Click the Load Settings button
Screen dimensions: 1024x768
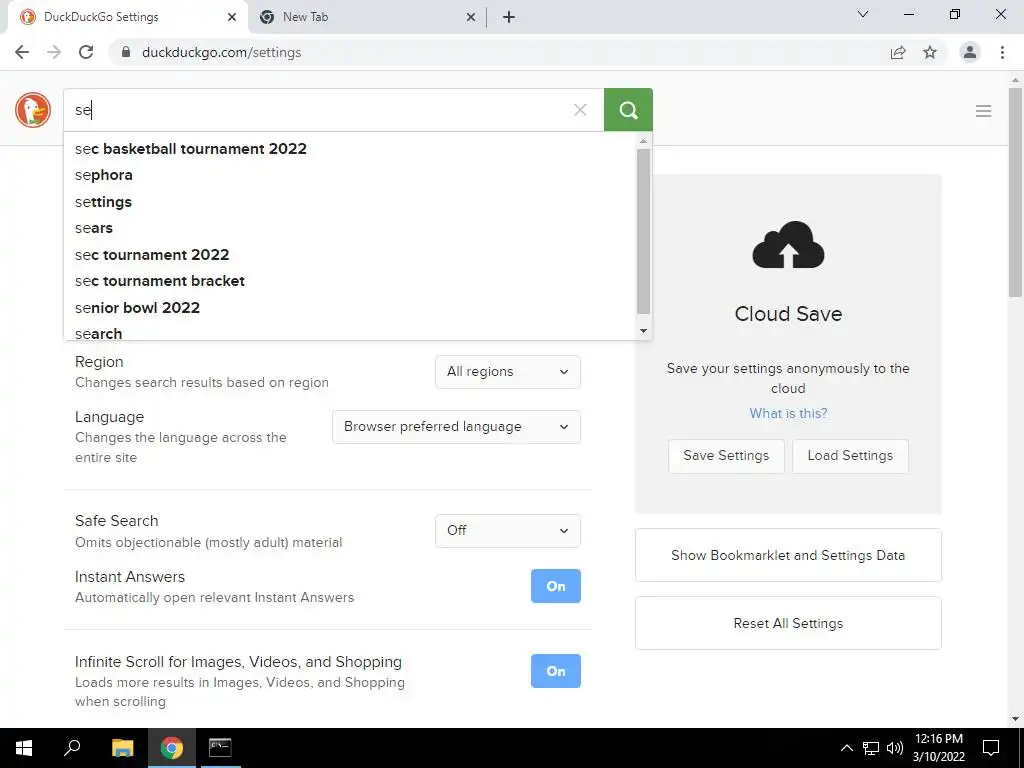coord(850,456)
